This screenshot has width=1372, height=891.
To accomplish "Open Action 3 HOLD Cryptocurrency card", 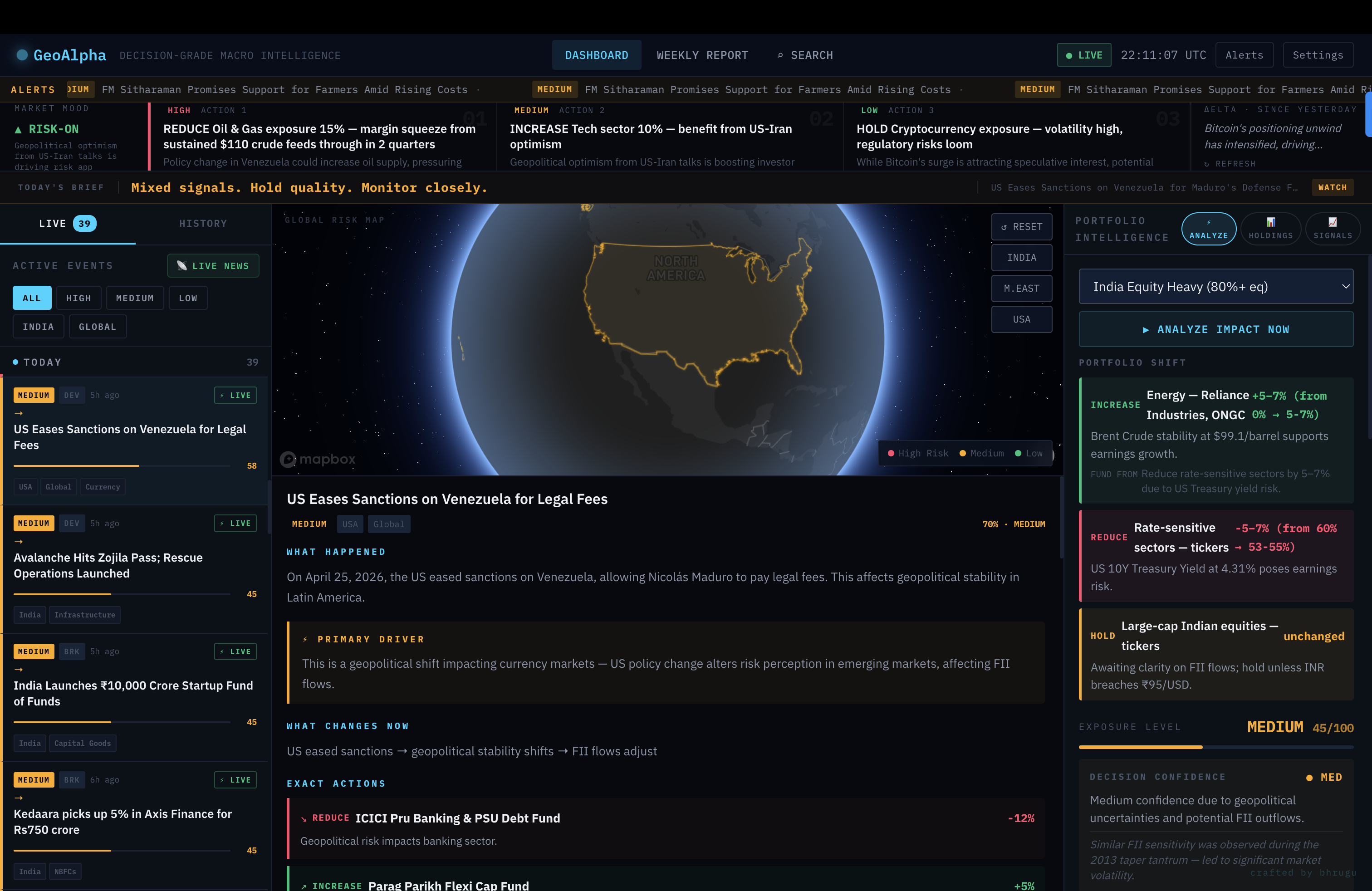I will click(1016, 137).
